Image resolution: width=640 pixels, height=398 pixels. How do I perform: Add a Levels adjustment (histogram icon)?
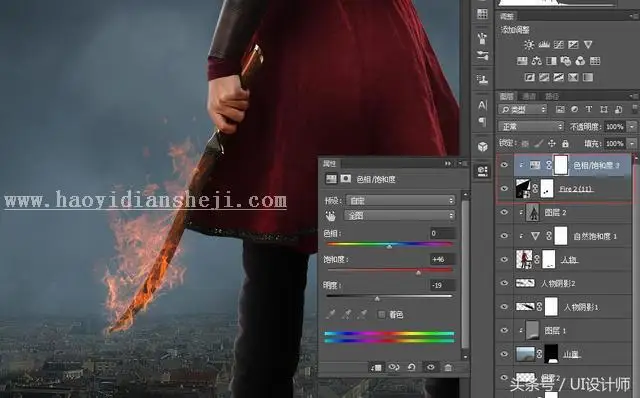(544, 44)
